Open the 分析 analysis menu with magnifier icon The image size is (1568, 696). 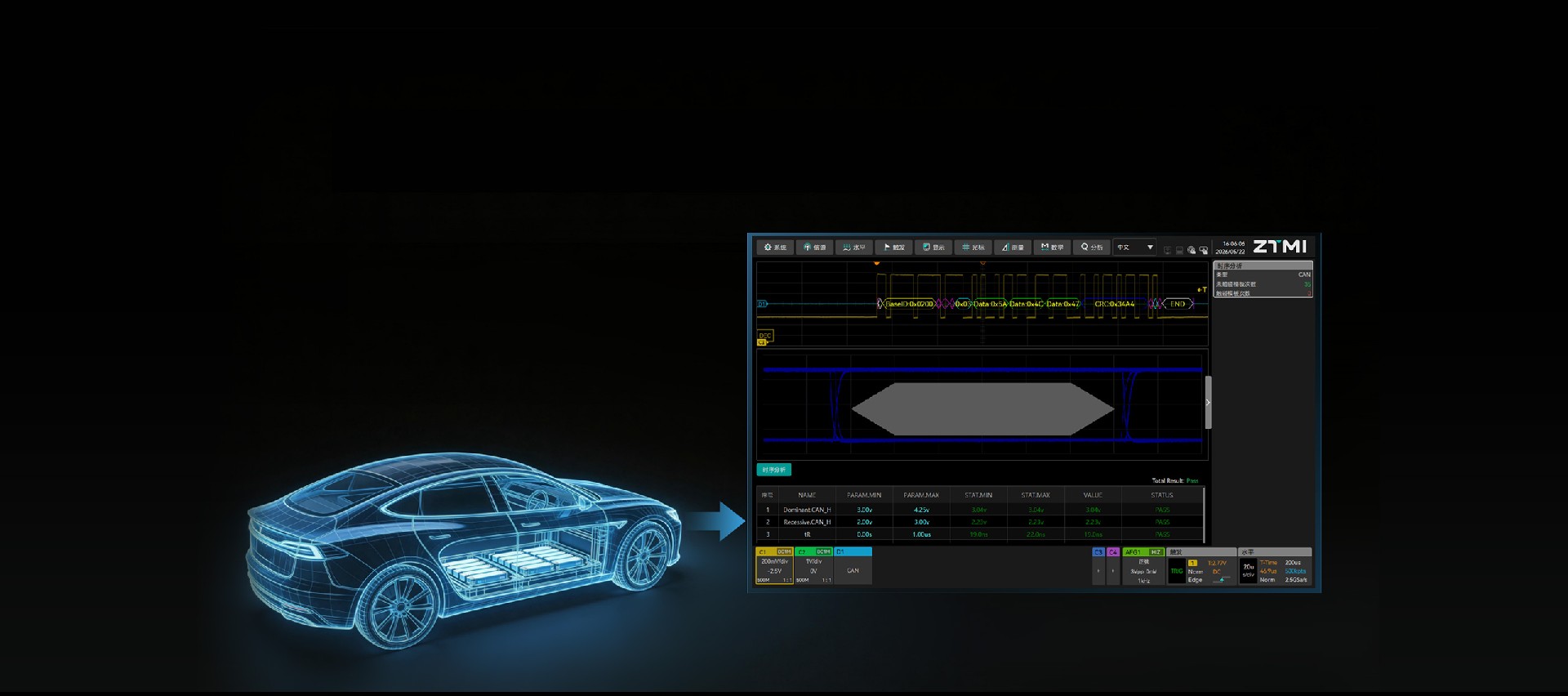pos(1091,247)
